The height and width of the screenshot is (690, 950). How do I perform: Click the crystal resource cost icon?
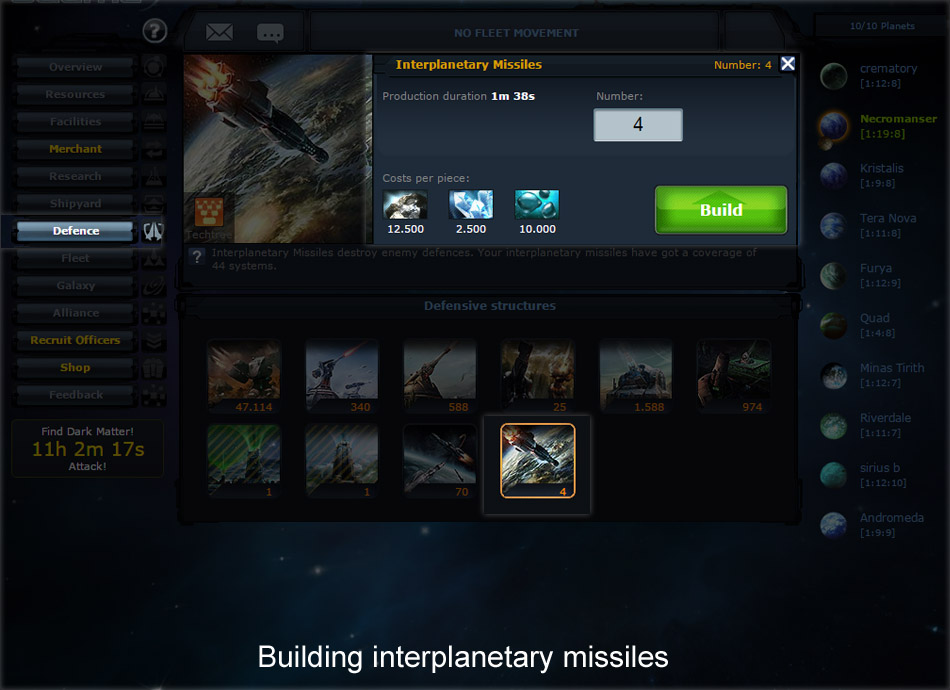tap(471, 205)
